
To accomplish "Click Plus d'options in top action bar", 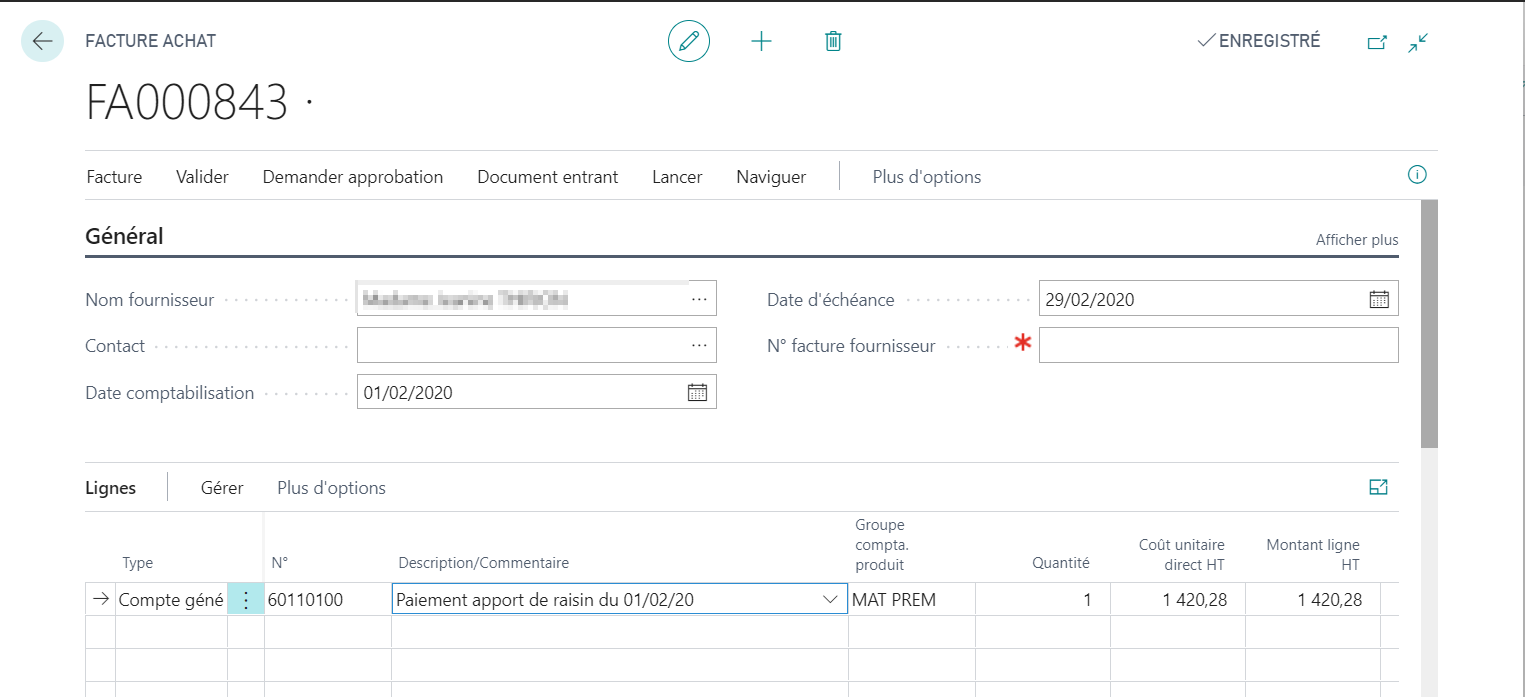I will click(x=927, y=177).
